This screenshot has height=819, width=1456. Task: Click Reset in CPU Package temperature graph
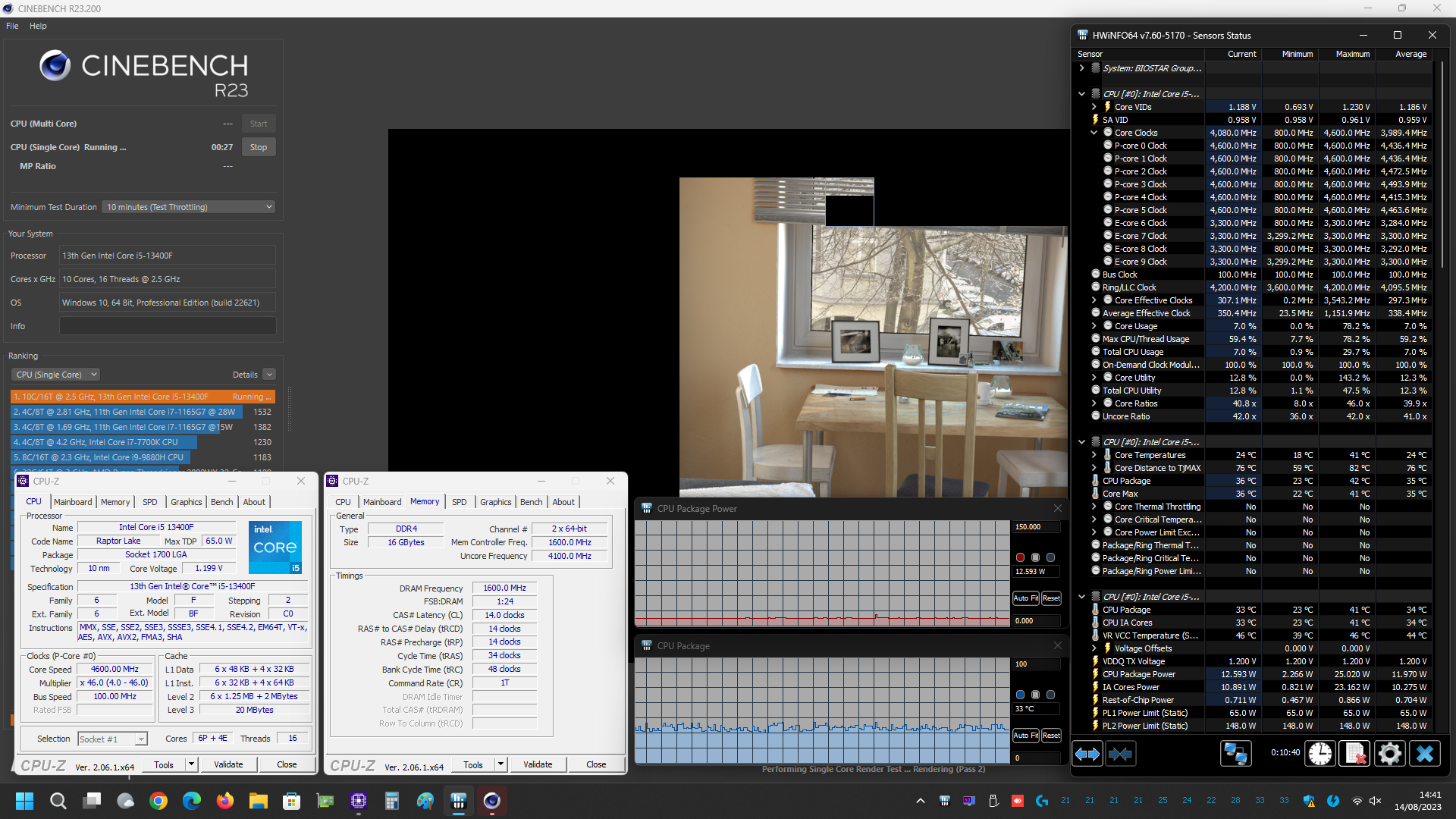[1051, 736]
